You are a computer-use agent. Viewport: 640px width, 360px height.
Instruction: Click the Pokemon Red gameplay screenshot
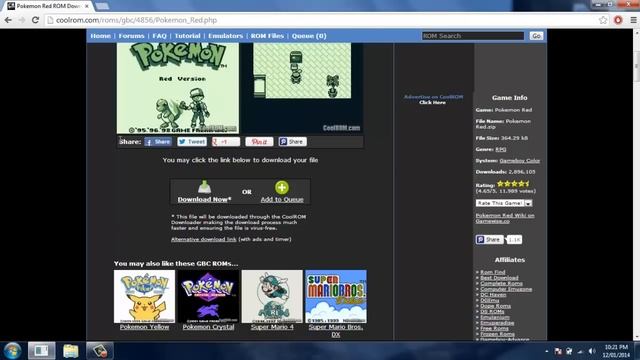(x=302, y=88)
